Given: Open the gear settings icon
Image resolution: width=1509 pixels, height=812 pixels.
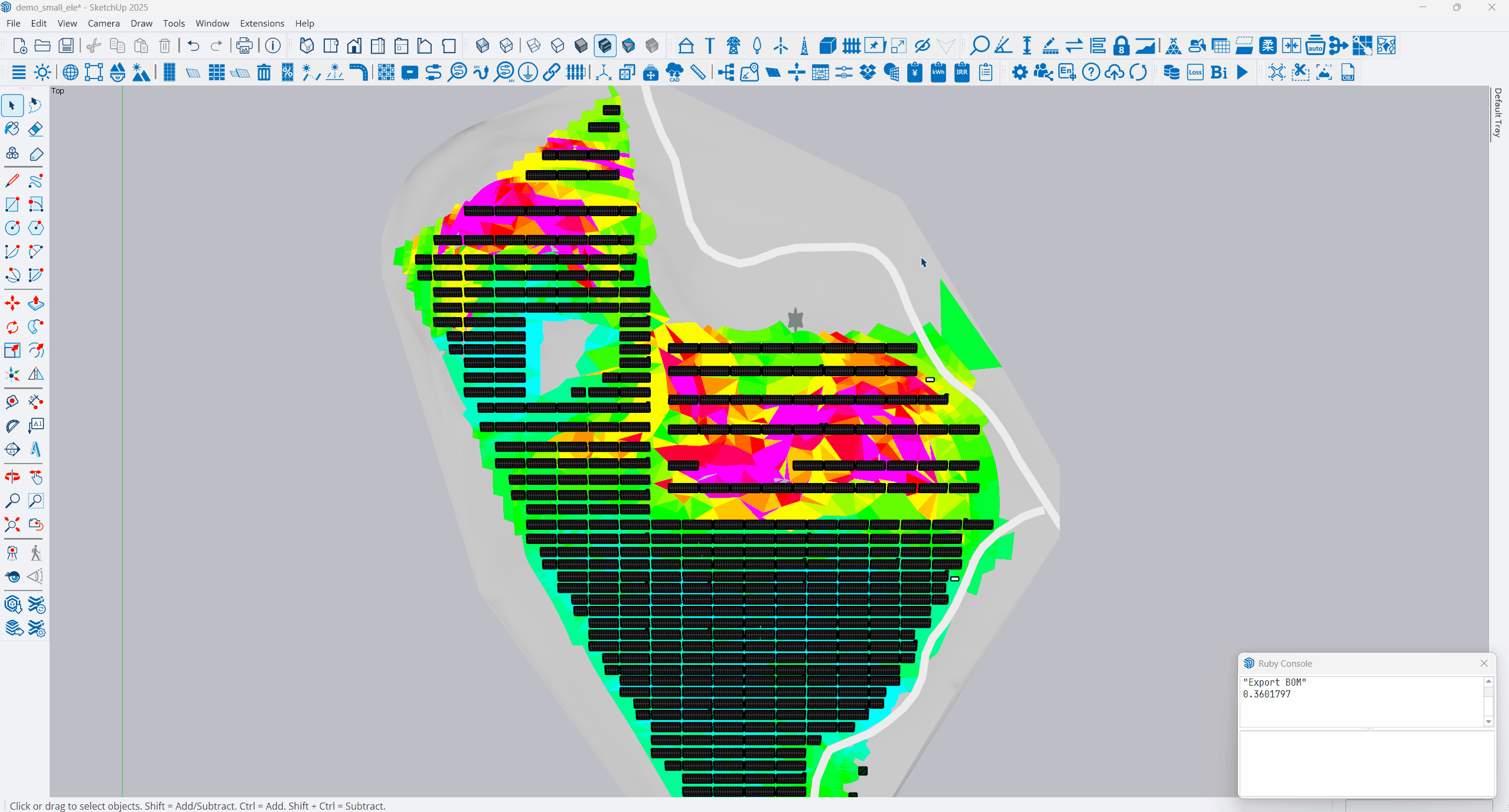Looking at the screenshot, I should 1019,73.
